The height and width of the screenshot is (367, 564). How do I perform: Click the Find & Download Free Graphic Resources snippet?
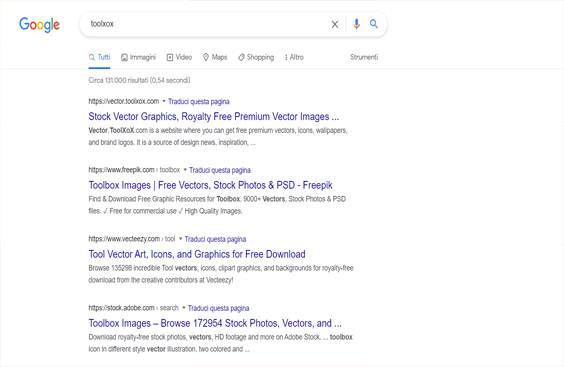217,205
